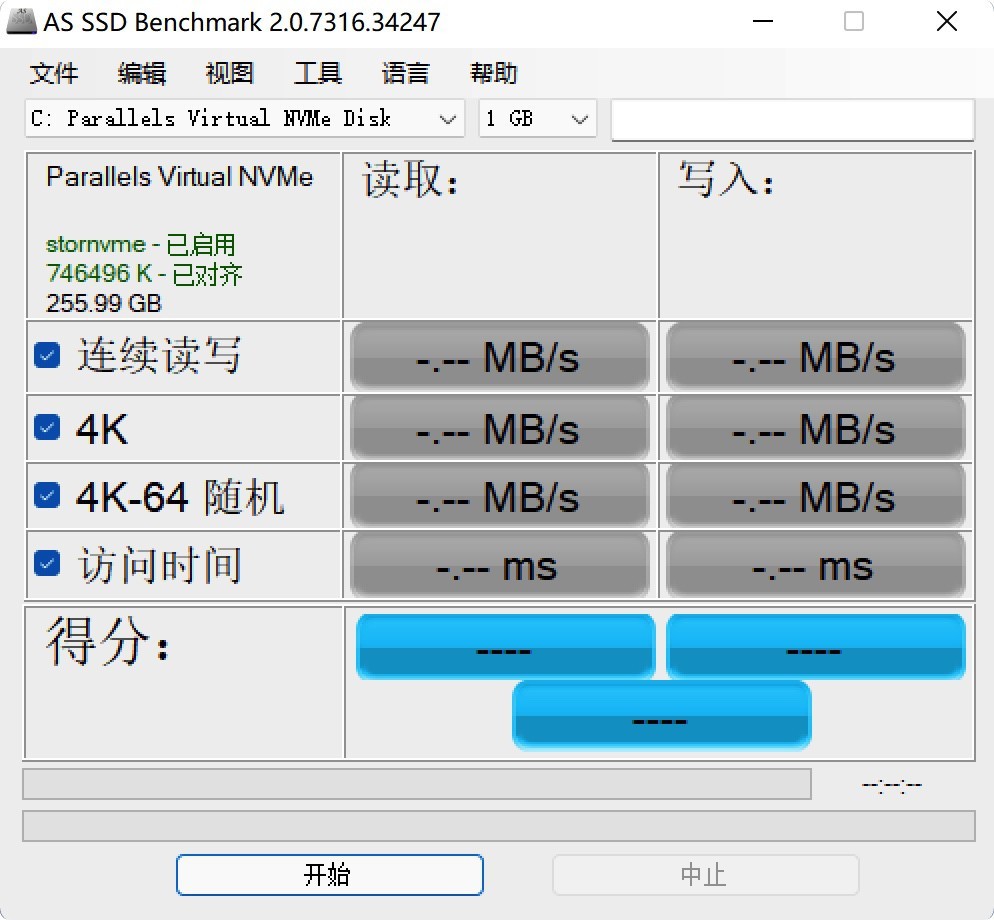
Task: Click the blue total score field
Action: (x=661, y=715)
